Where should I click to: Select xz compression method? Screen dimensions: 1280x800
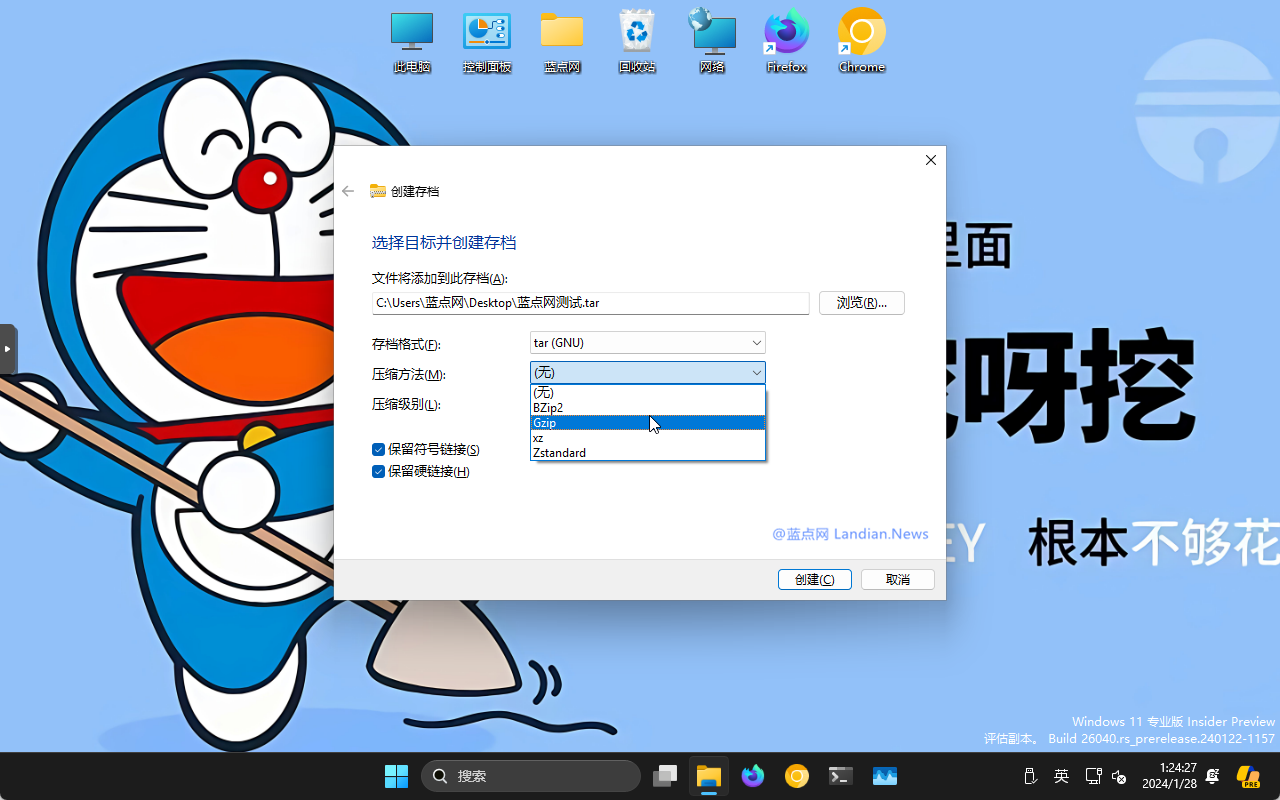tap(648, 437)
